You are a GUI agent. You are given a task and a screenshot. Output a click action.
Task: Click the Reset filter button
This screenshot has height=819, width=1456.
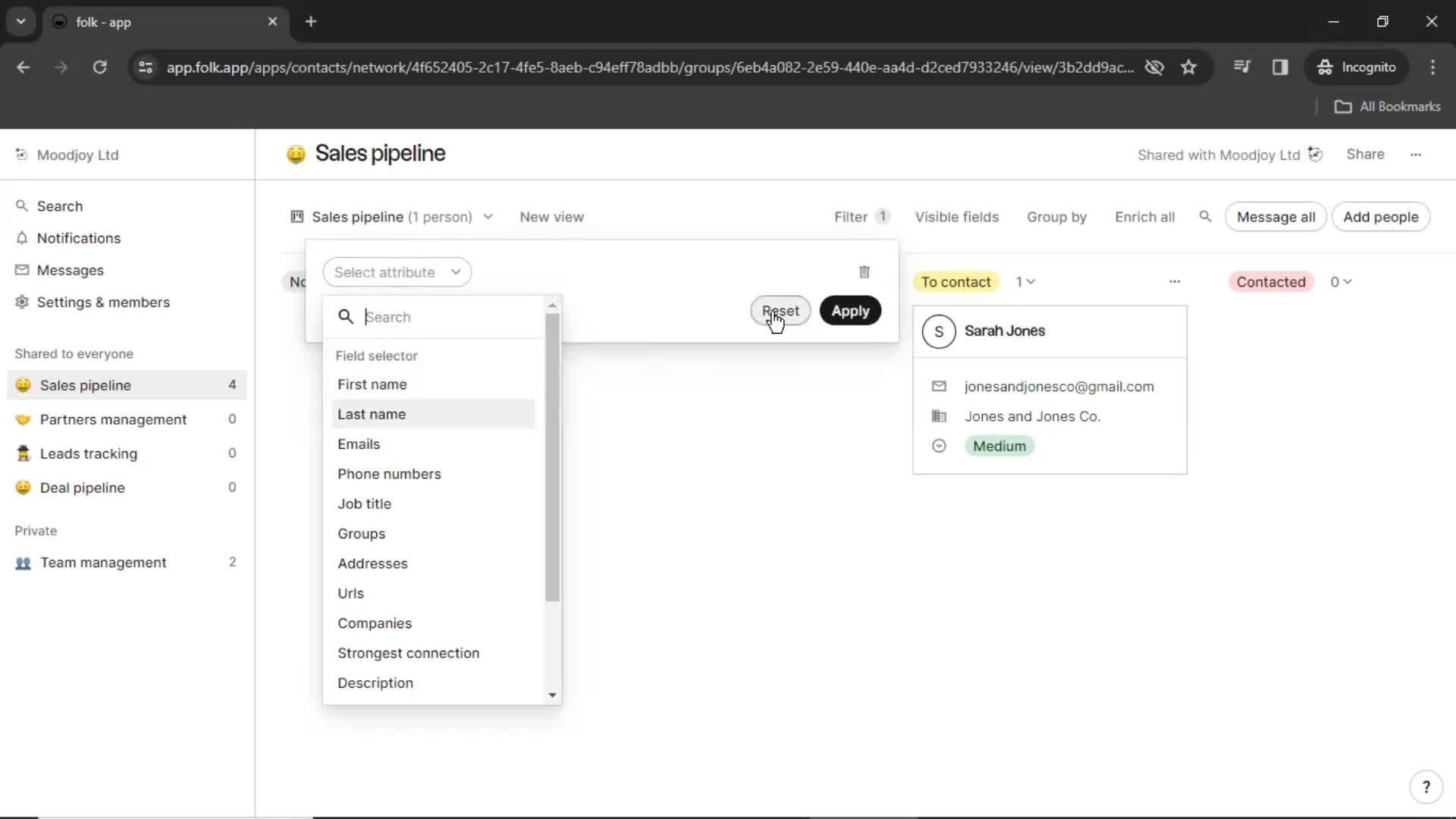click(780, 311)
